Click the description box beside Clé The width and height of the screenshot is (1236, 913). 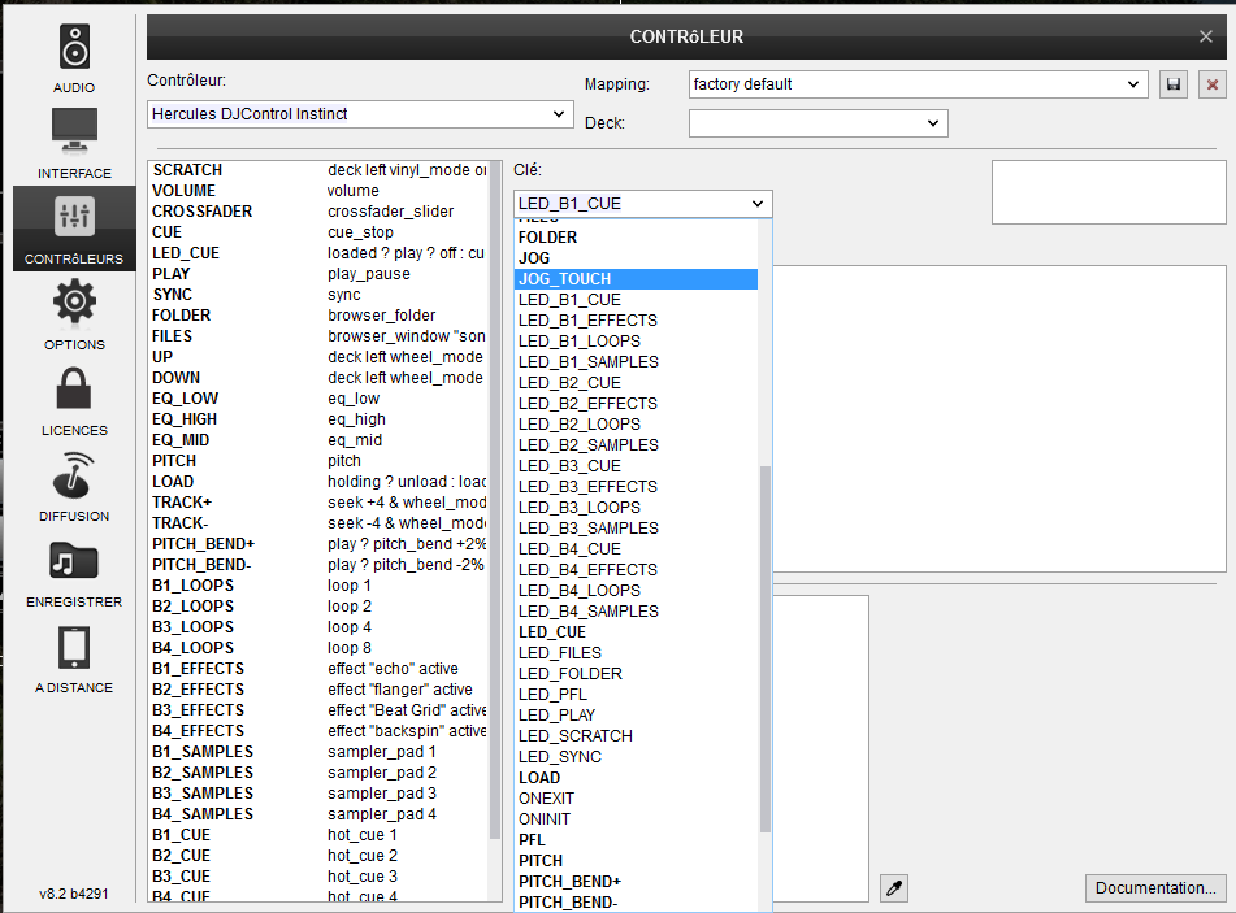tap(1109, 192)
